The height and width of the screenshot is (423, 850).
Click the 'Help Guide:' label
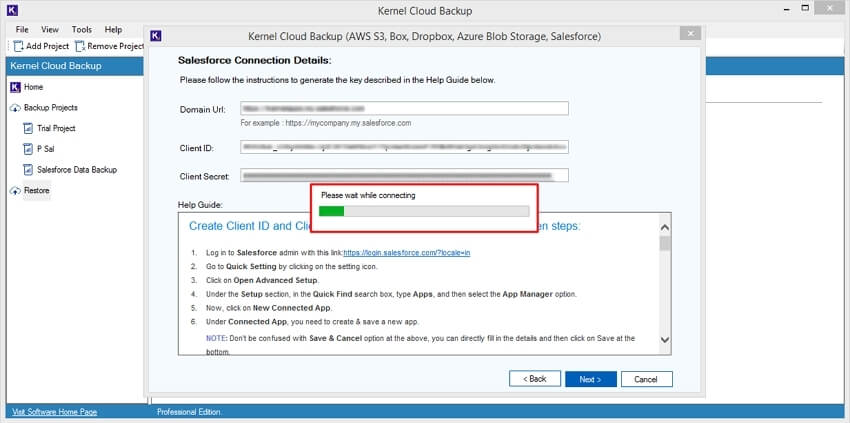(x=201, y=205)
